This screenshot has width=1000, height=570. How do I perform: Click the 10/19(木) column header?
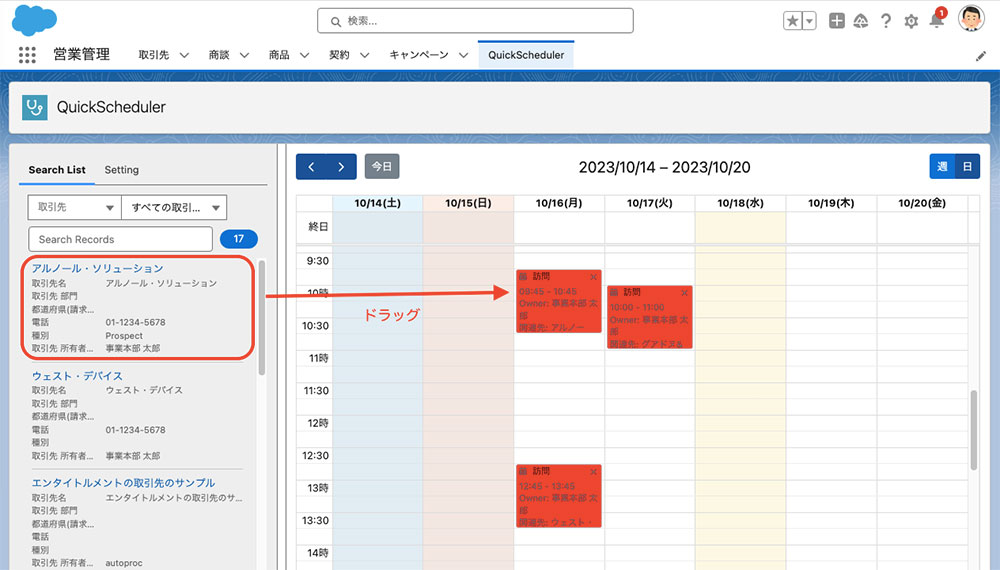[x=831, y=203]
